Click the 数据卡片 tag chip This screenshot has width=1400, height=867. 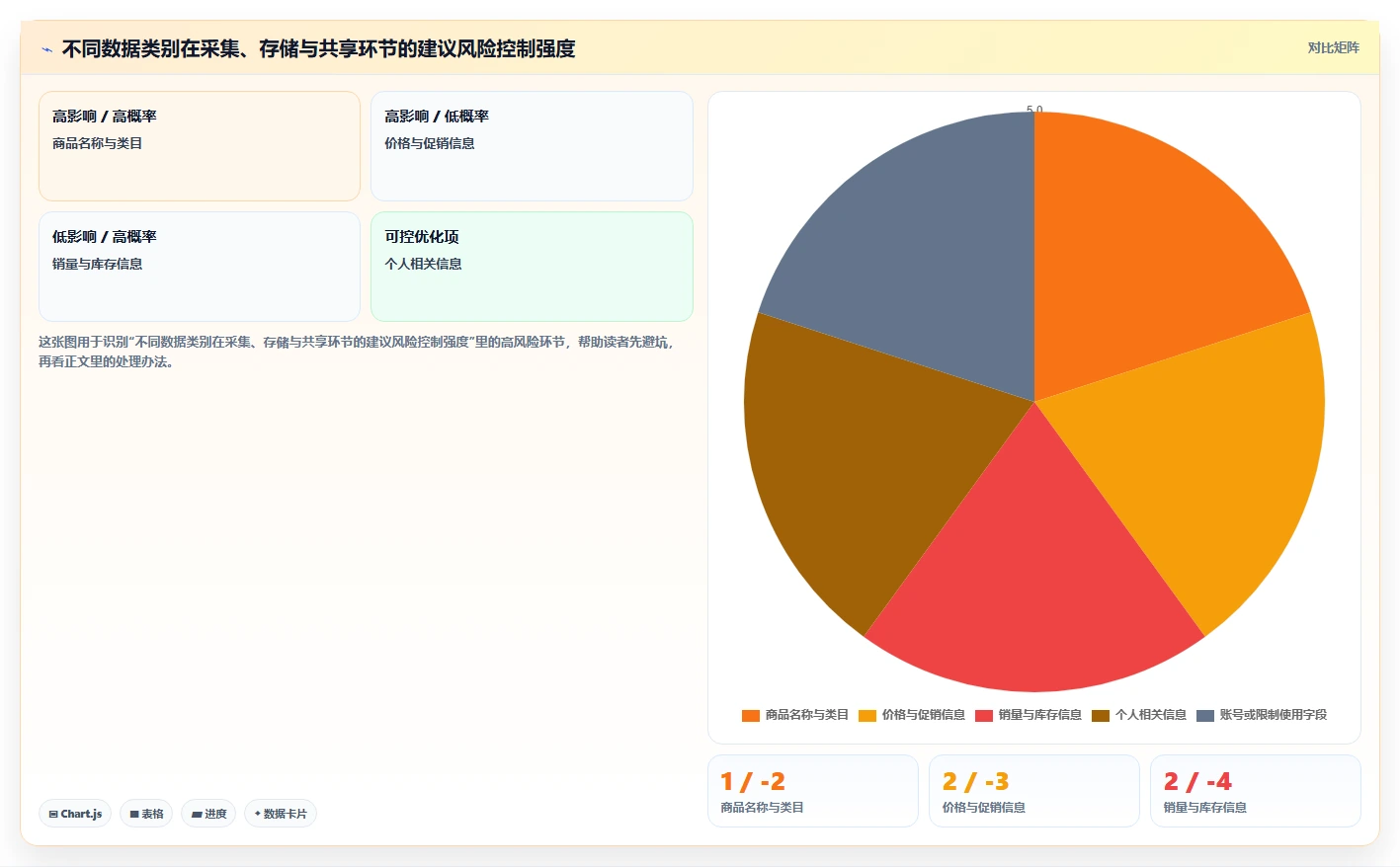[x=281, y=814]
